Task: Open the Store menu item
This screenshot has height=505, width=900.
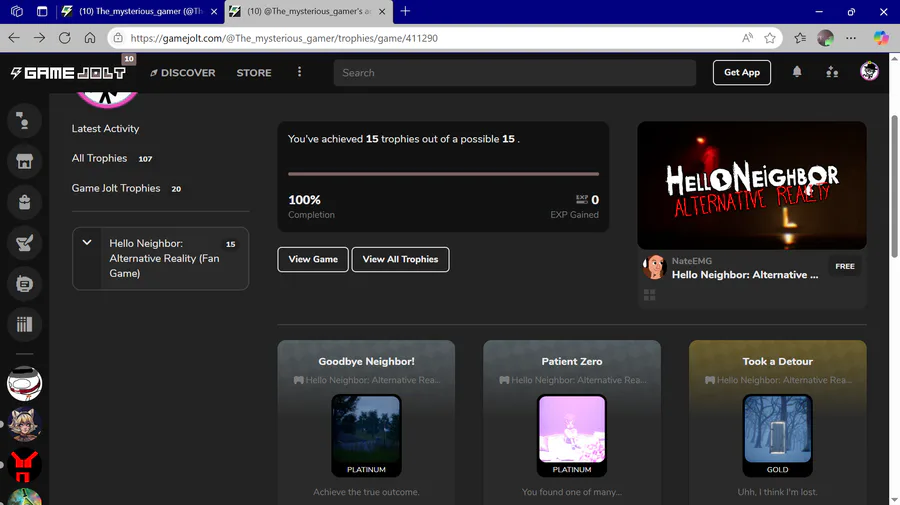Action: pyautogui.click(x=254, y=73)
